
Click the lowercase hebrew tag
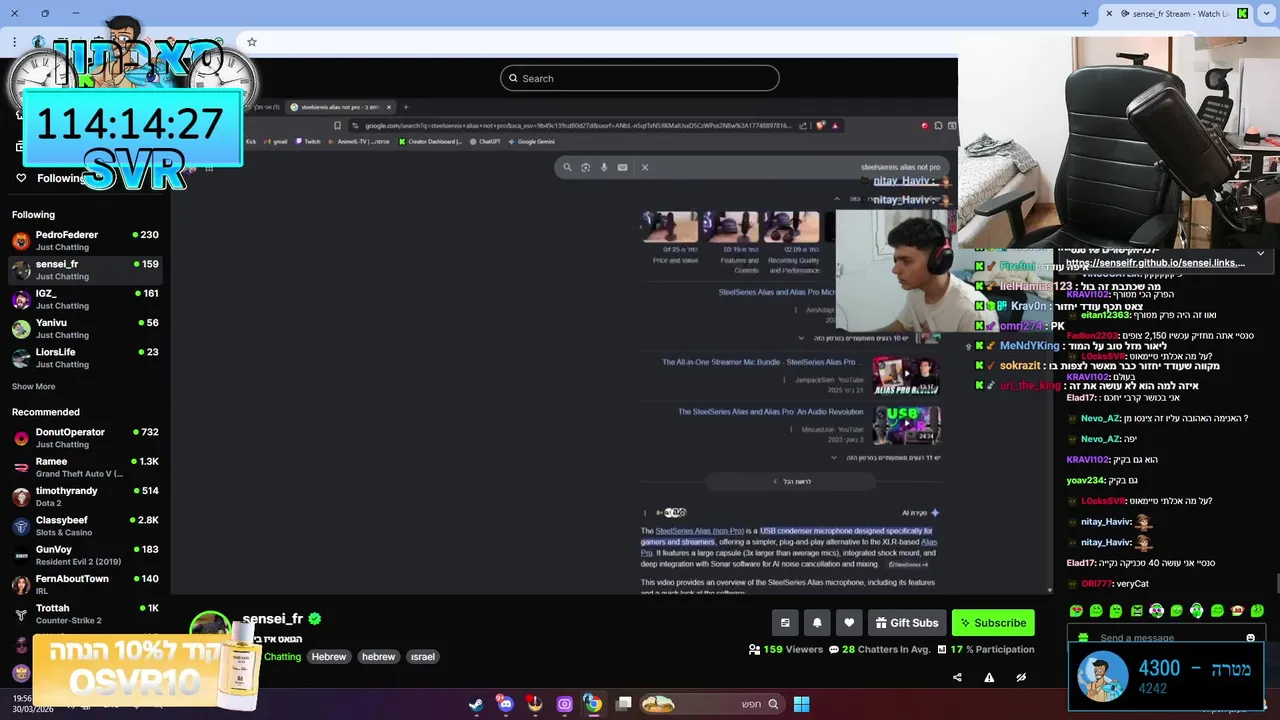(378, 657)
